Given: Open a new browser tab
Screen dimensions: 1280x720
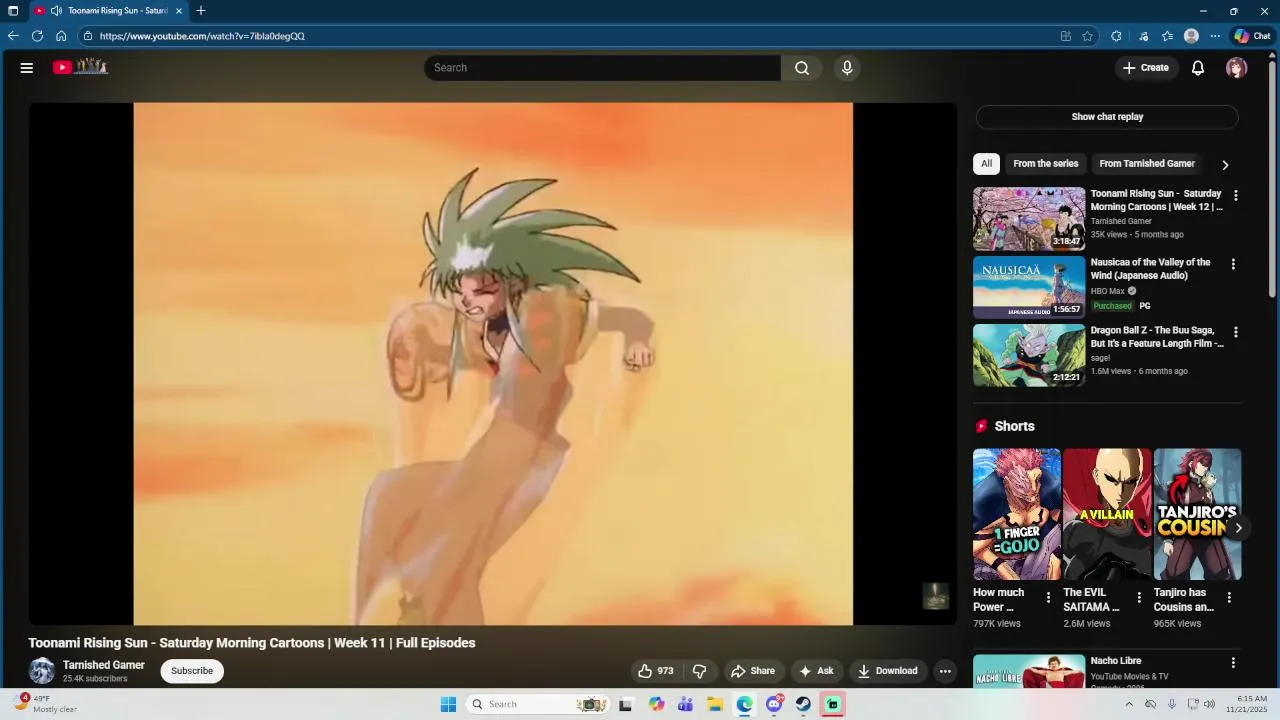Looking at the screenshot, I should tap(201, 11).
